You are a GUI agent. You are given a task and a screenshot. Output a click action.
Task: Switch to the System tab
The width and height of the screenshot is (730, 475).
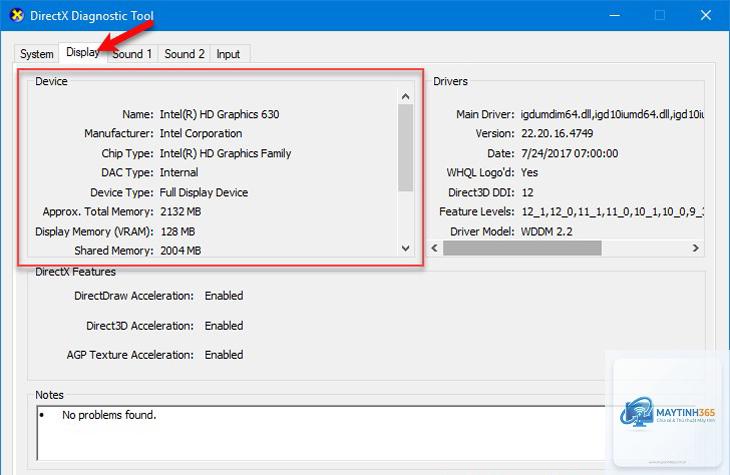[36, 54]
